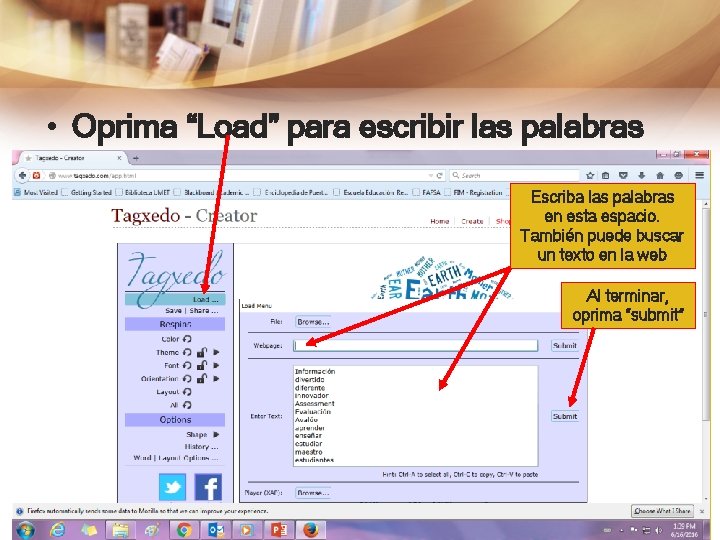The width and height of the screenshot is (720, 540).
Task: Expand the Shape options arrow
Action: coord(216,434)
